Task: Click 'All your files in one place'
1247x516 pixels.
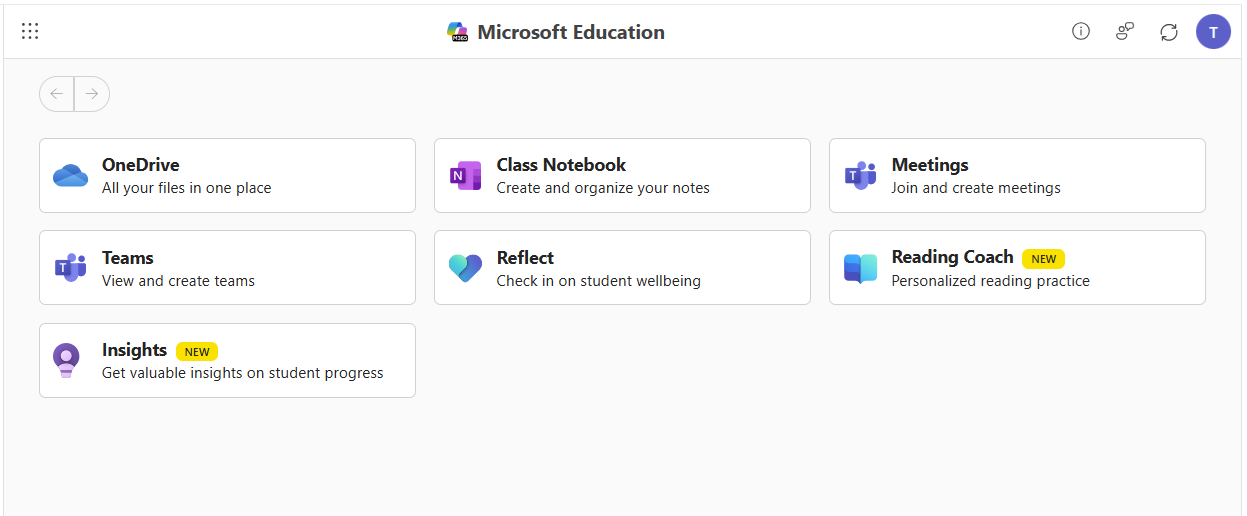Action: pyautogui.click(x=186, y=188)
